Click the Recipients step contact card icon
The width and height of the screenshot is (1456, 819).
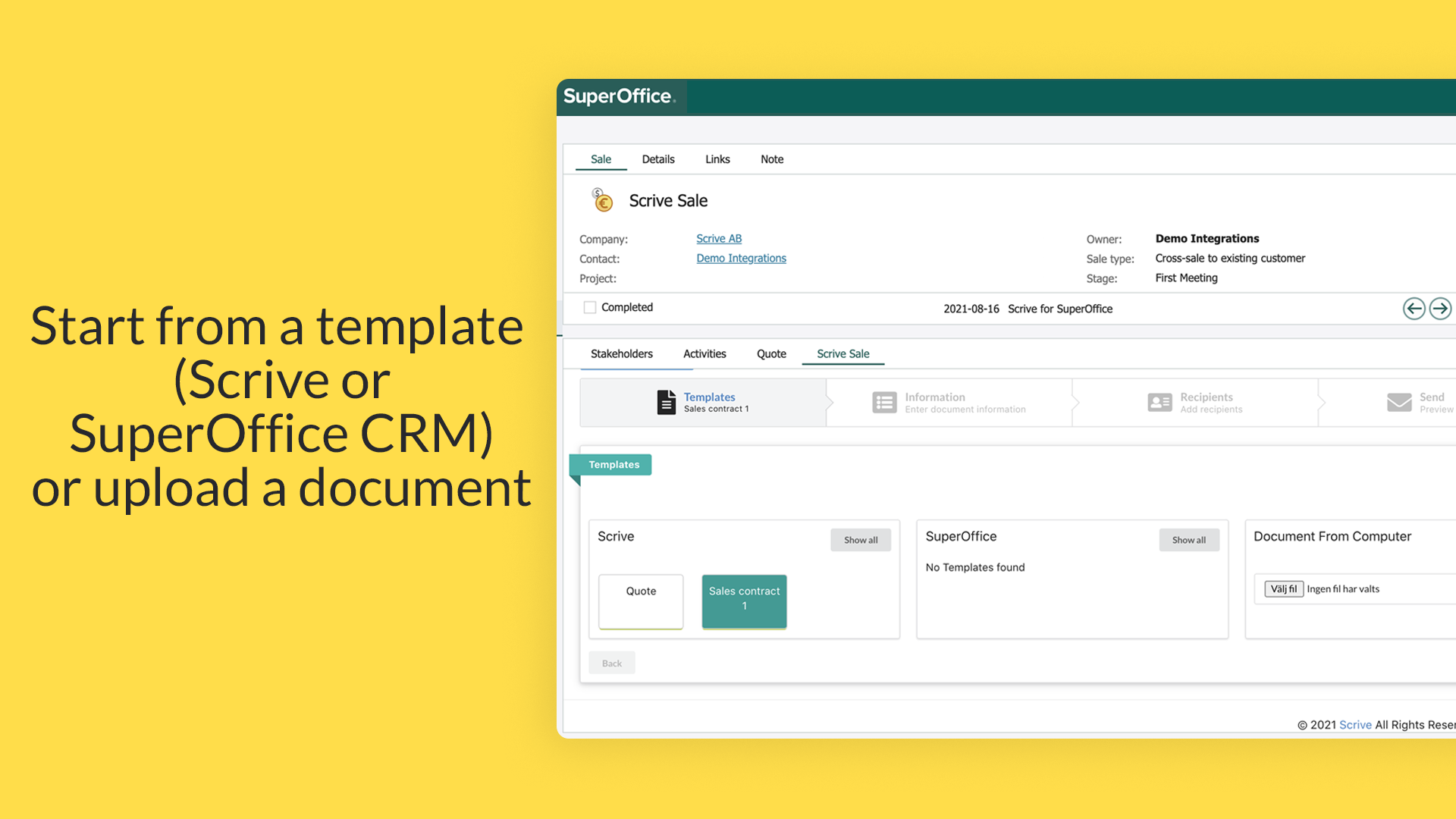coord(1159,402)
